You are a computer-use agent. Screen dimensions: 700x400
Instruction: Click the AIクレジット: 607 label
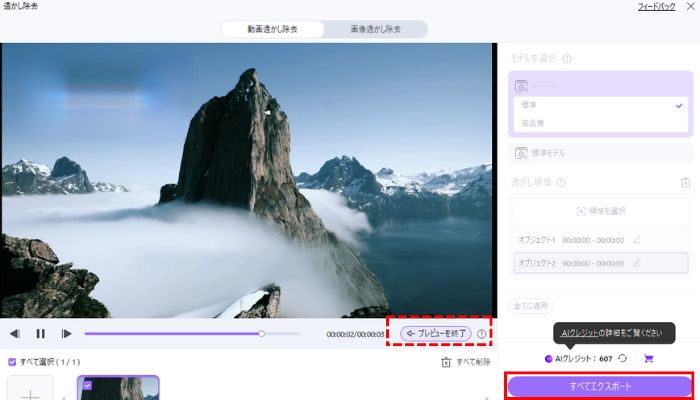pos(583,359)
